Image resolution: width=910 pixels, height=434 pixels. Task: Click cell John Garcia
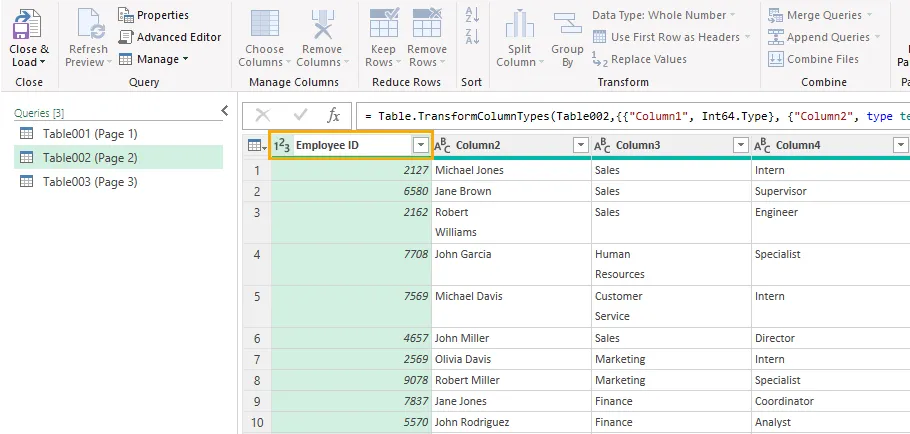tap(511, 264)
